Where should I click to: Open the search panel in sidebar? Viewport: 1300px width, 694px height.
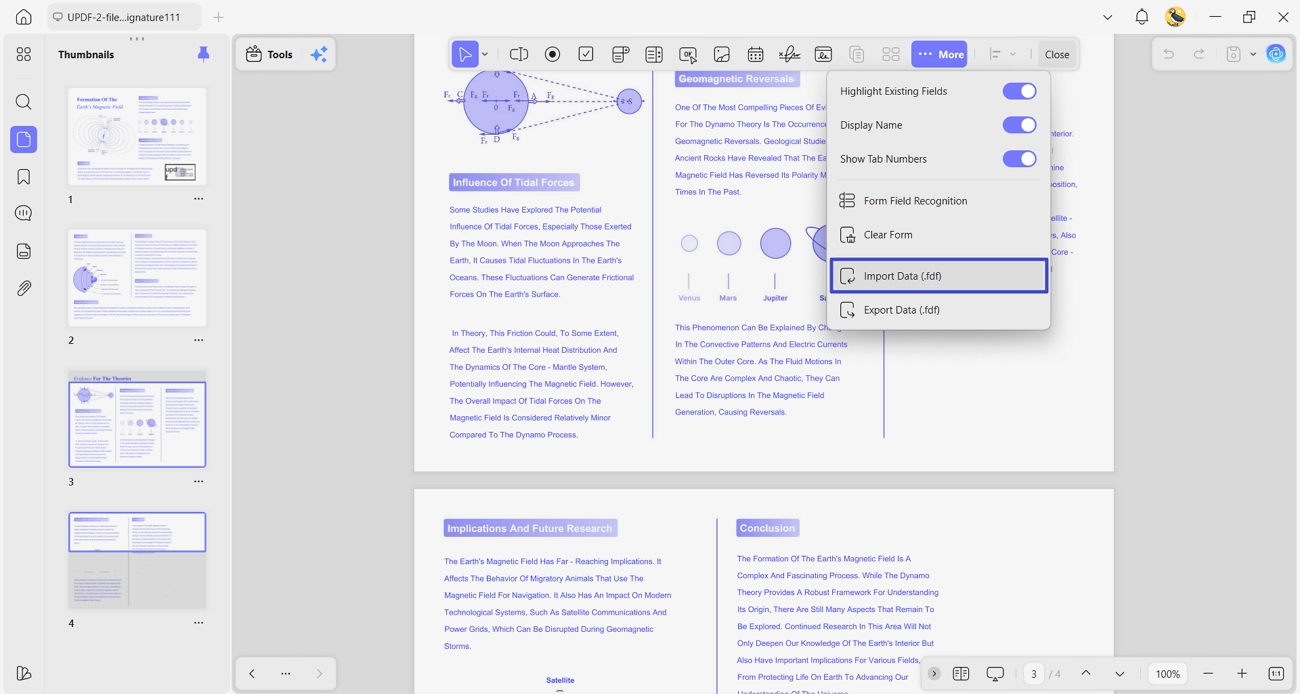tap(23, 102)
